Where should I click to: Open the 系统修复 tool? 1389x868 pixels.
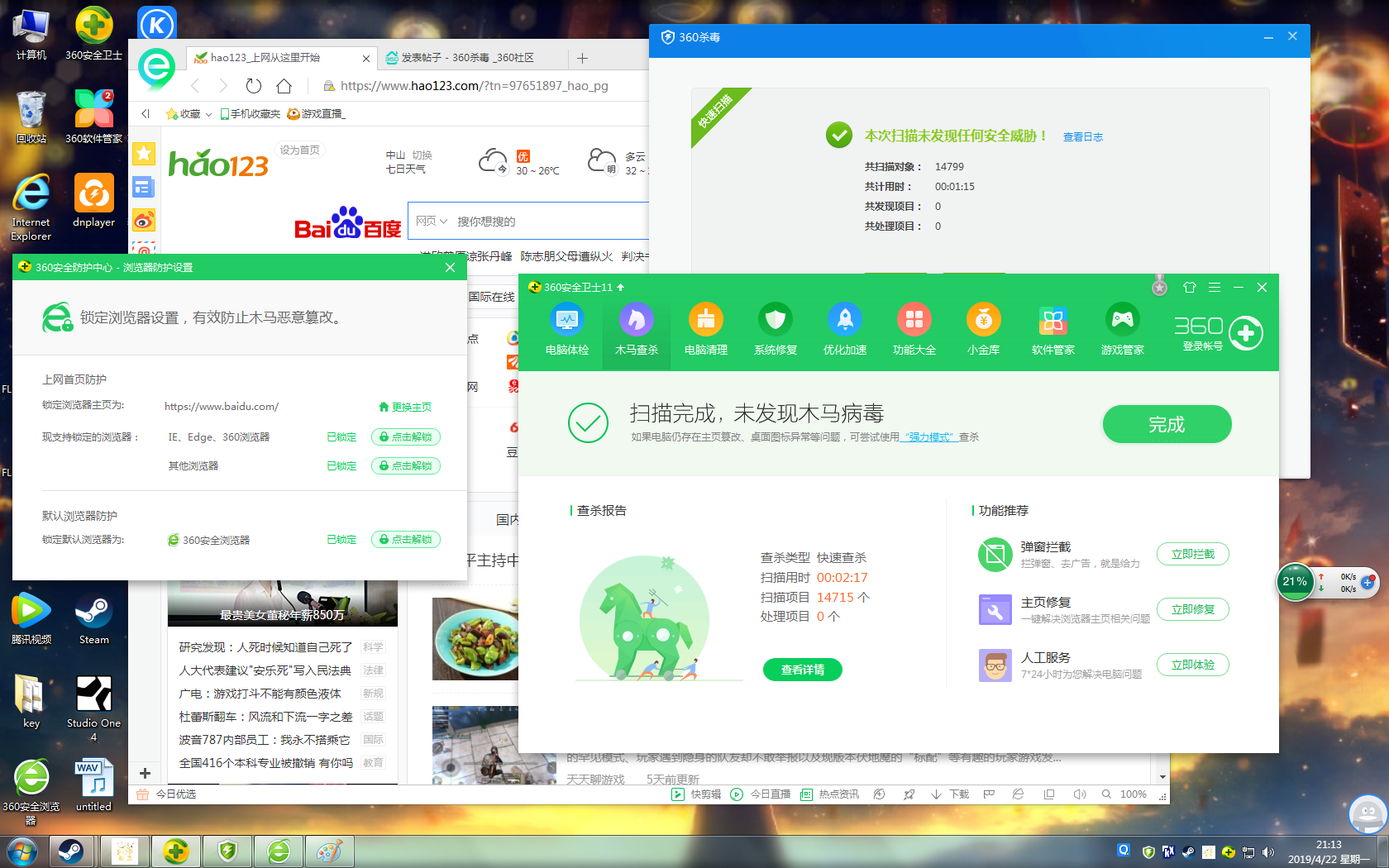(x=776, y=329)
